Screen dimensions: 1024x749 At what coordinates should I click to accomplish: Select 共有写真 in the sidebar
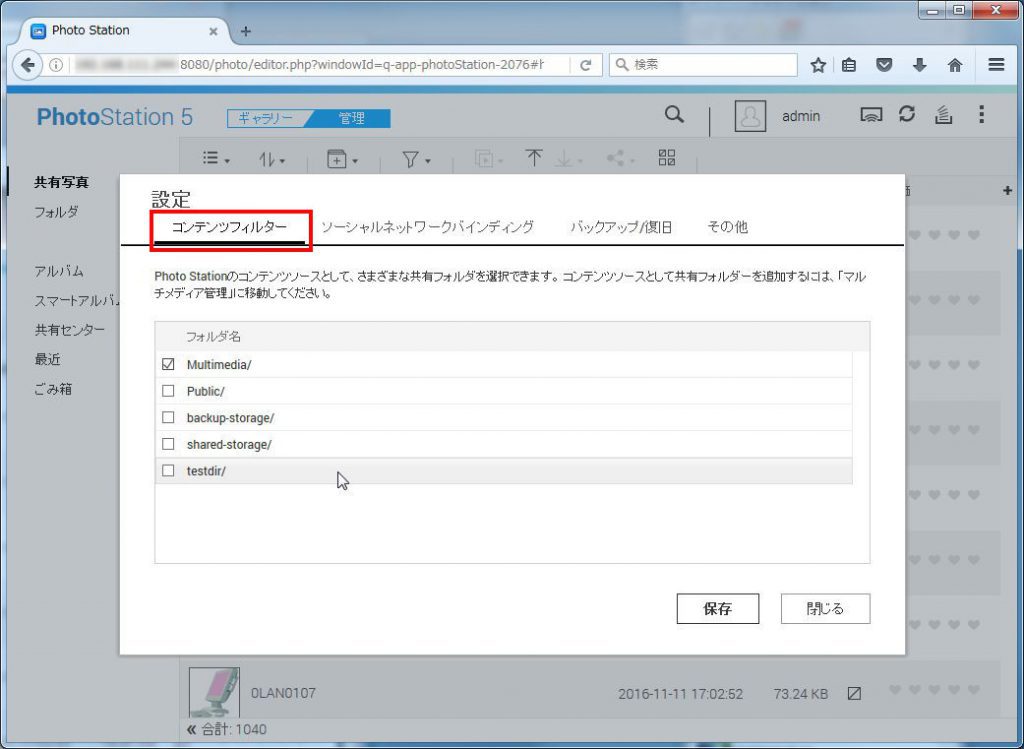tap(61, 182)
